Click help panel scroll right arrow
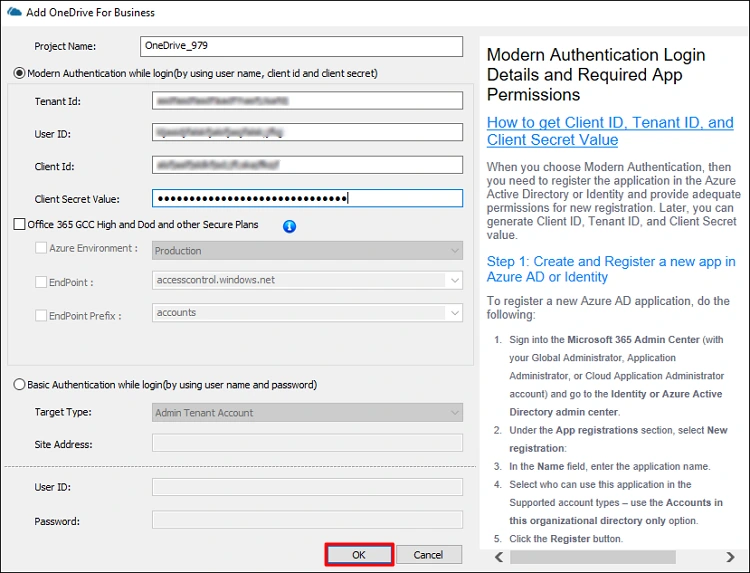The width and height of the screenshot is (750, 573). point(730,557)
